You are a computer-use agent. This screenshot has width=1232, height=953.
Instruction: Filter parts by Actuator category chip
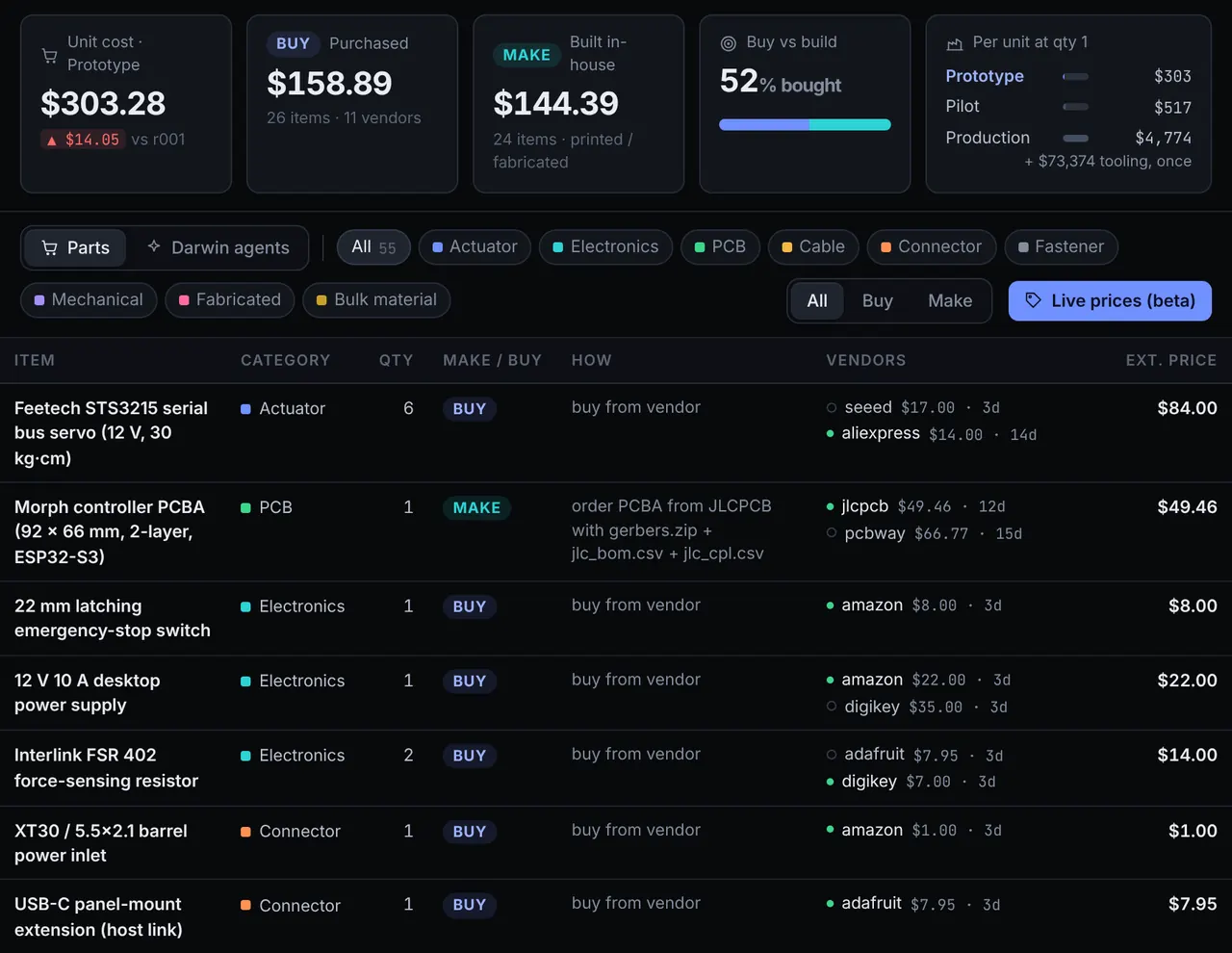(475, 247)
